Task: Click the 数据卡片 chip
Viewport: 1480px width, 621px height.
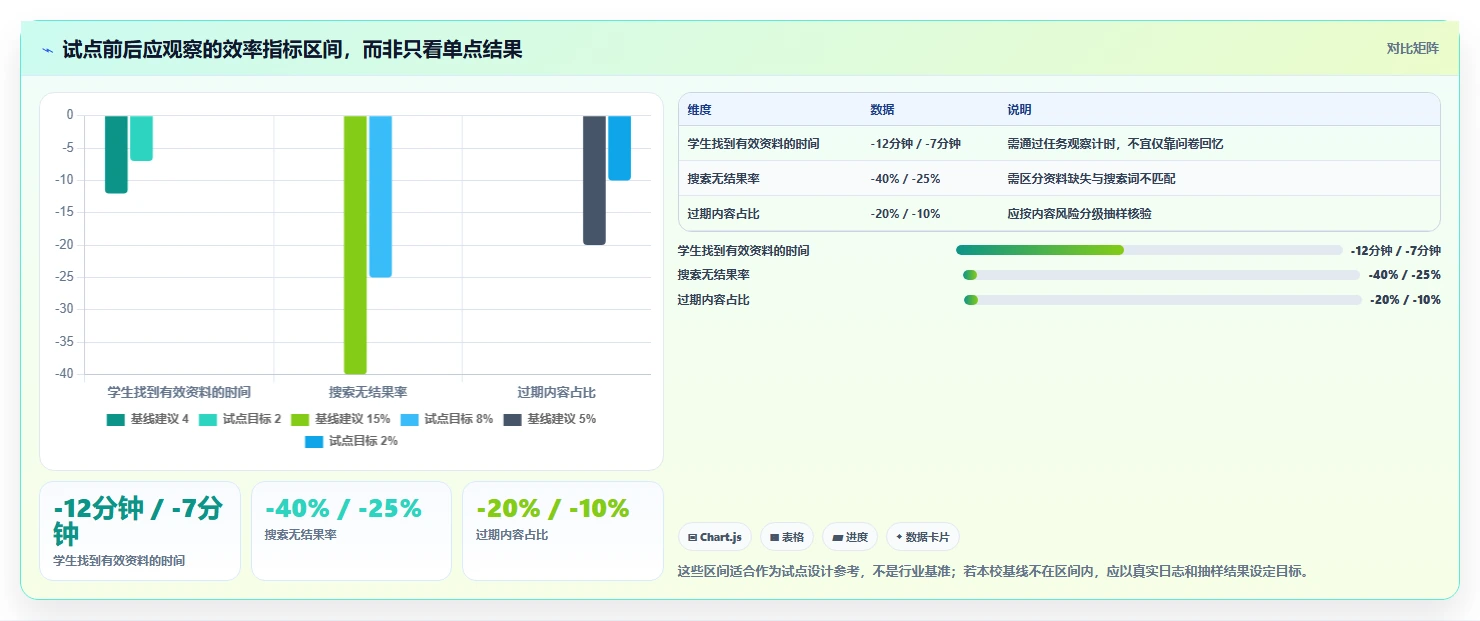Action: pos(923,537)
